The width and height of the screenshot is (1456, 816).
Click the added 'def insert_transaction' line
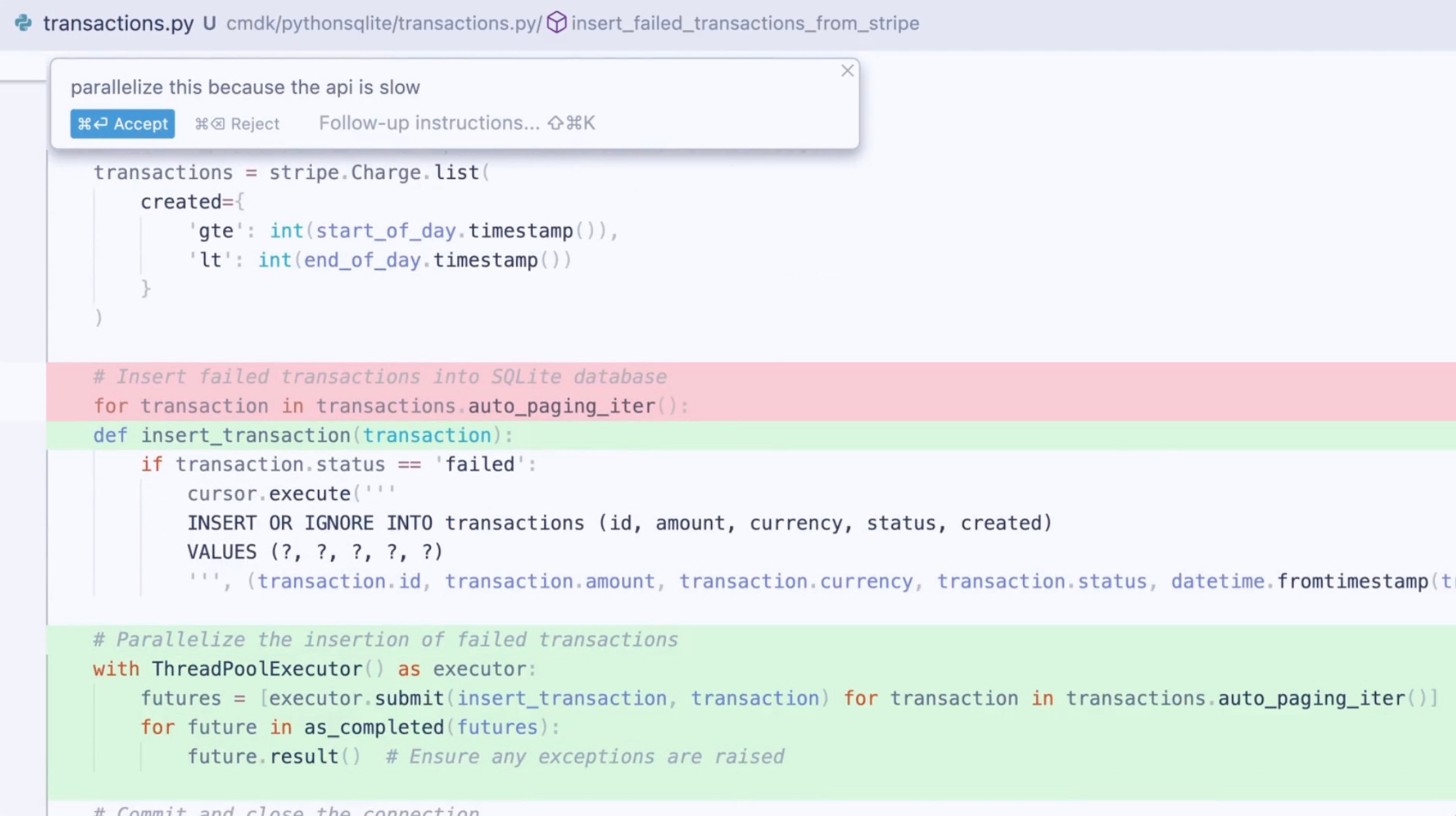(x=303, y=435)
